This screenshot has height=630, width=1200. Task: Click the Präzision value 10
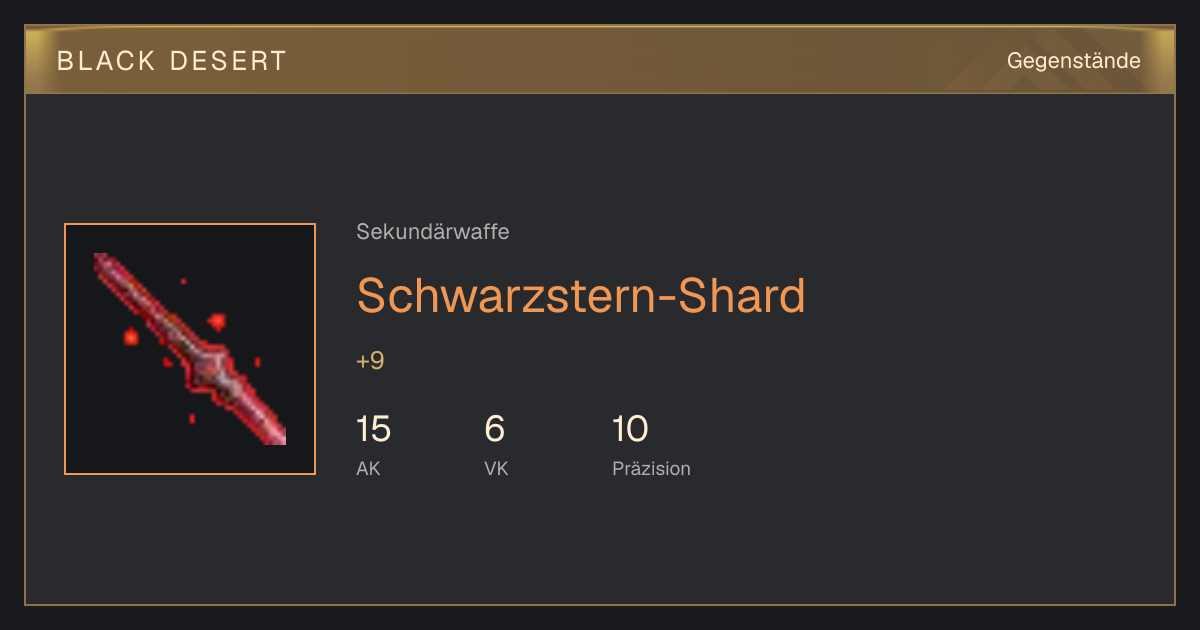pos(630,429)
